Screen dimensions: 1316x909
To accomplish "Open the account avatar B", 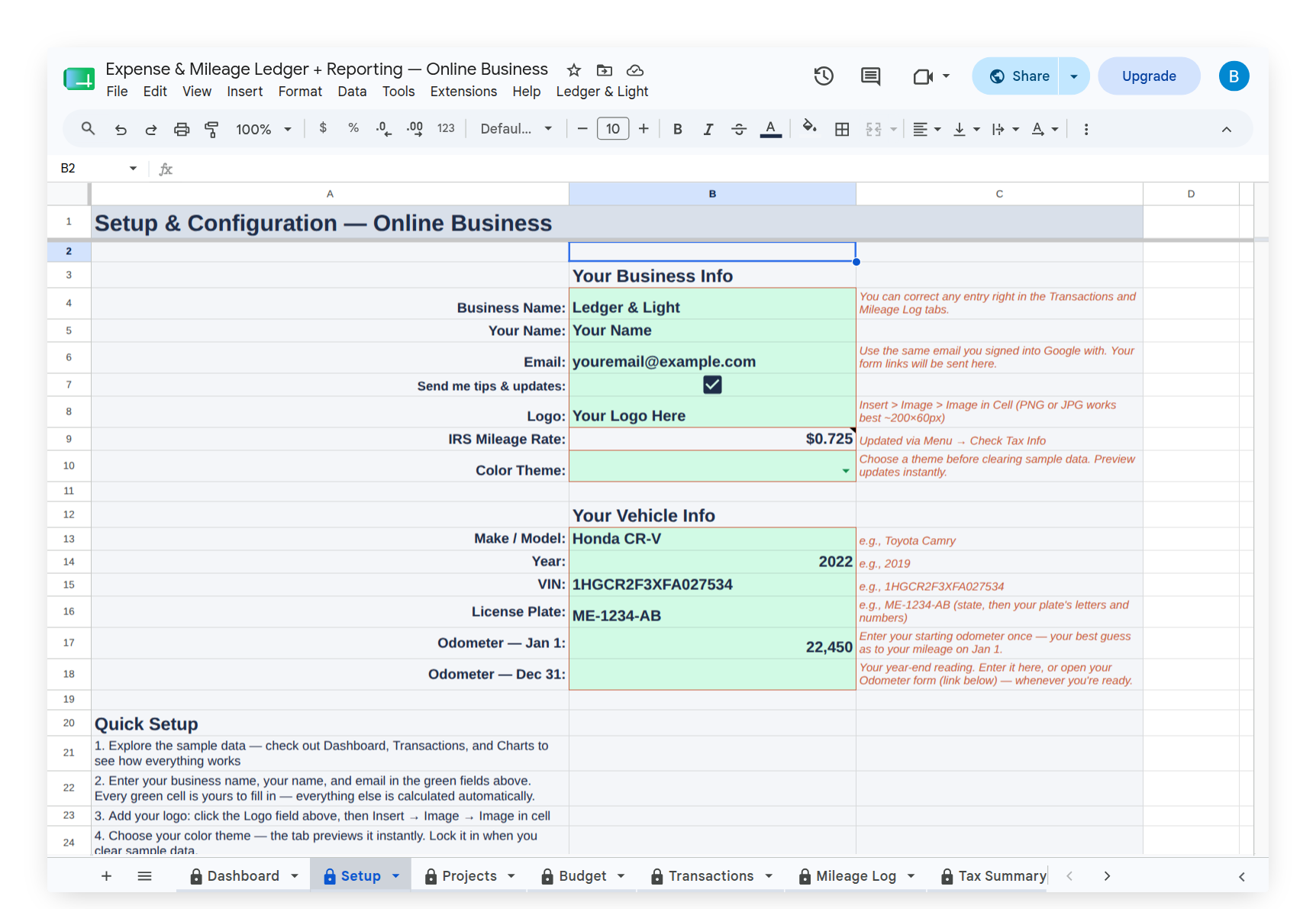I will click(x=1234, y=76).
